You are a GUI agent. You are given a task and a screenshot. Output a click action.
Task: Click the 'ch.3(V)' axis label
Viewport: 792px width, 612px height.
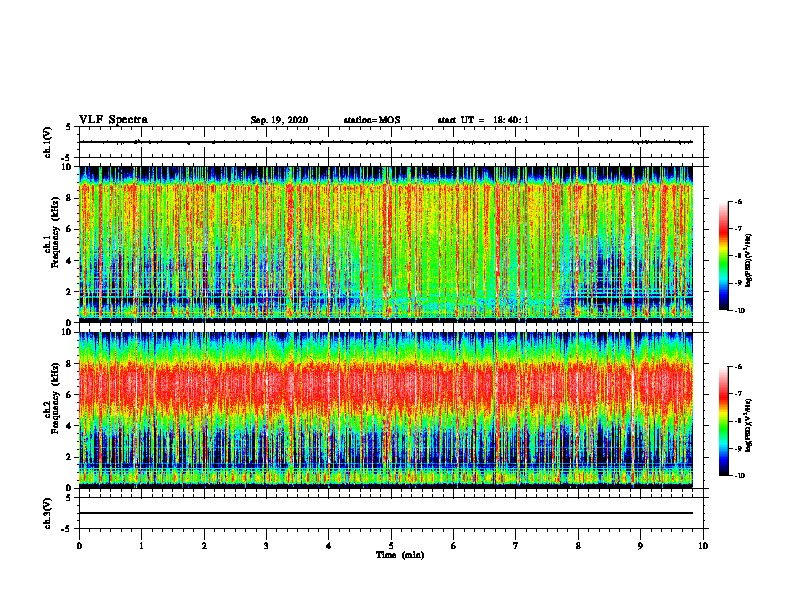(48, 514)
